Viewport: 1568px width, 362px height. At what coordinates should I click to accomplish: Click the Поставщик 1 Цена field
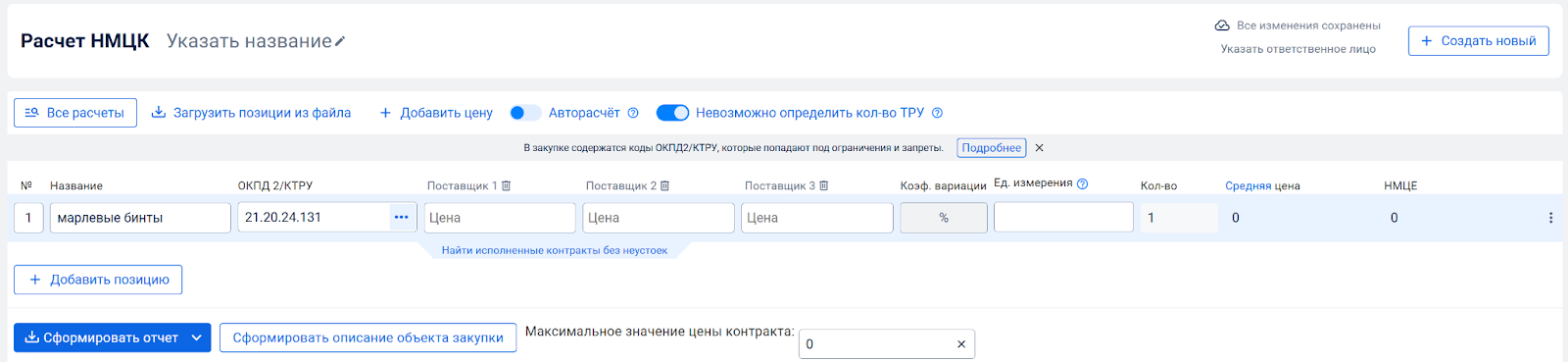point(500,218)
